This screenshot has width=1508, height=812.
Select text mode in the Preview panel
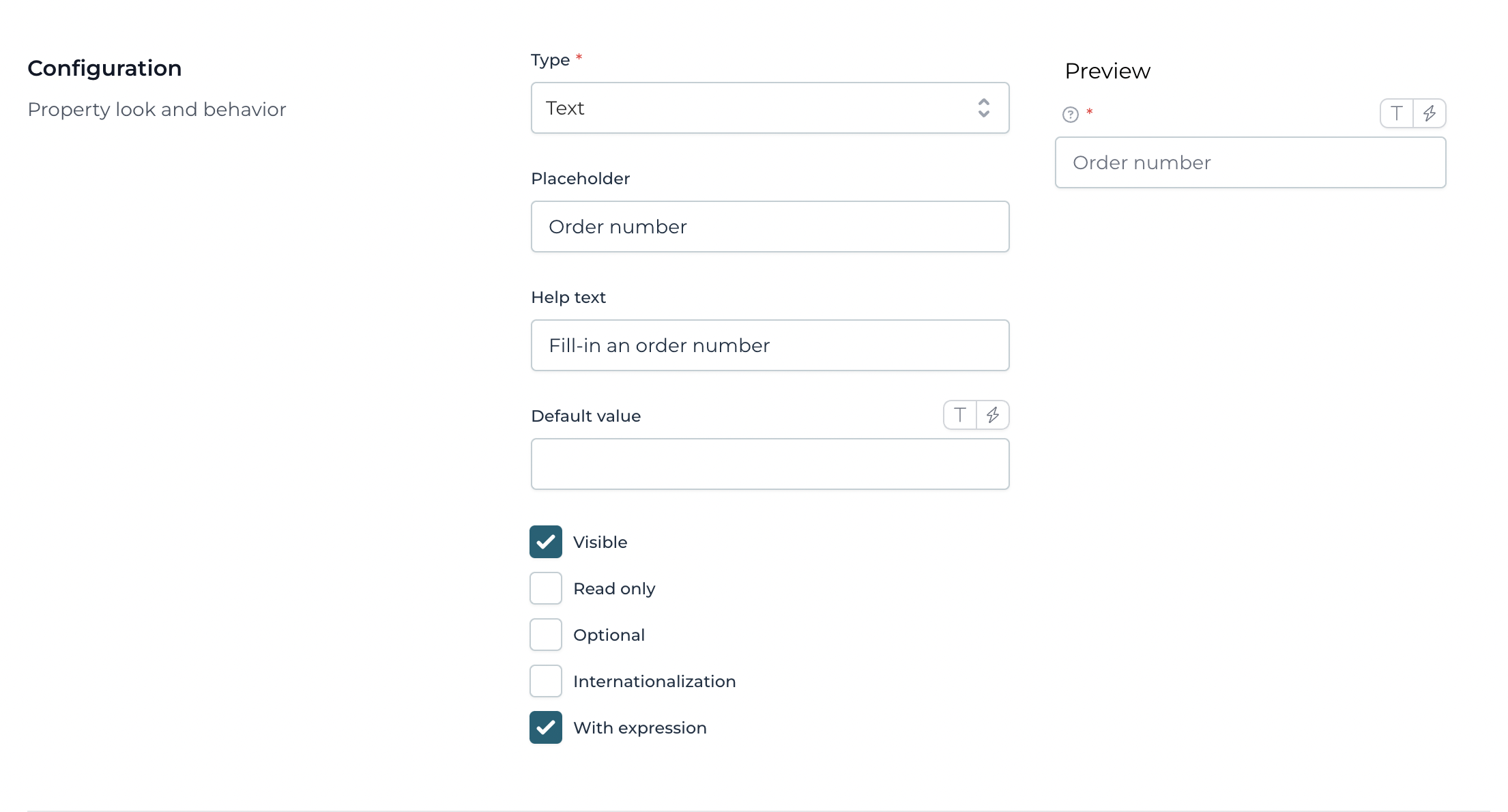pyautogui.click(x=1396, y=113)
